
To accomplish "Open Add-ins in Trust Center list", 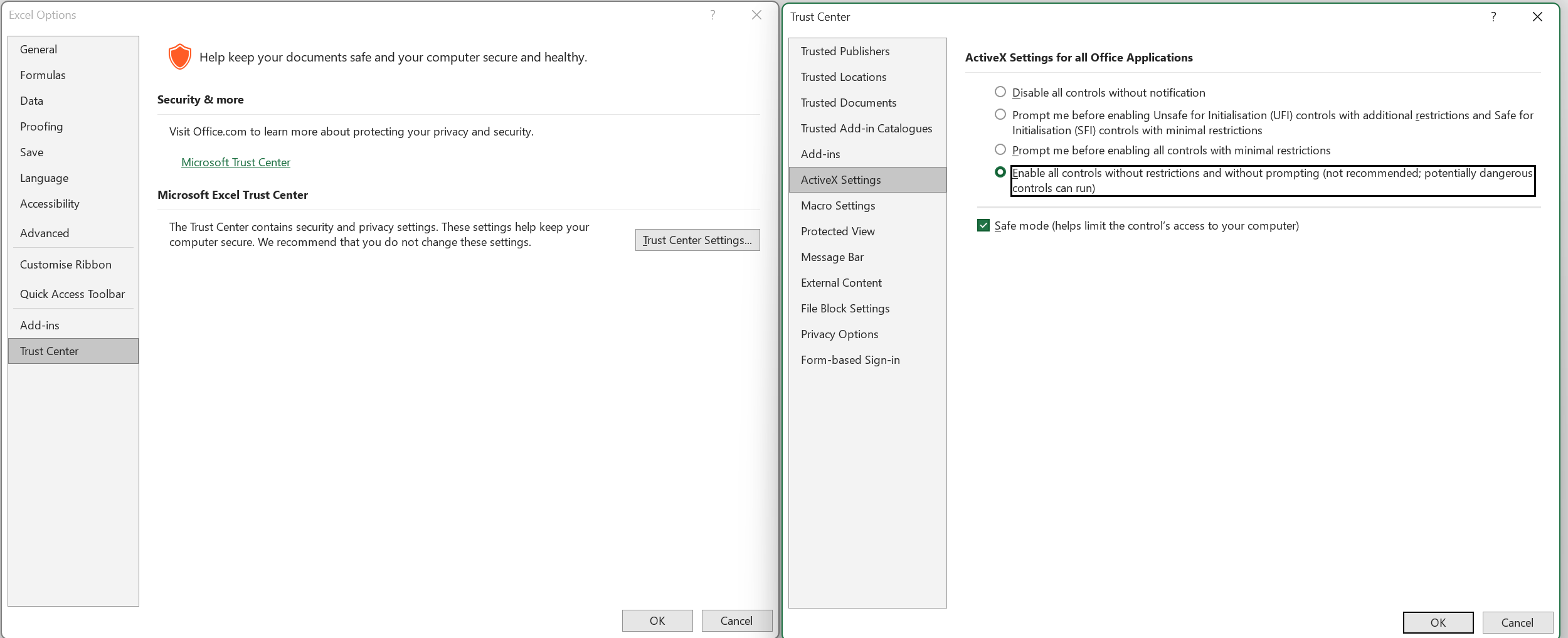I will pos(867,154).
